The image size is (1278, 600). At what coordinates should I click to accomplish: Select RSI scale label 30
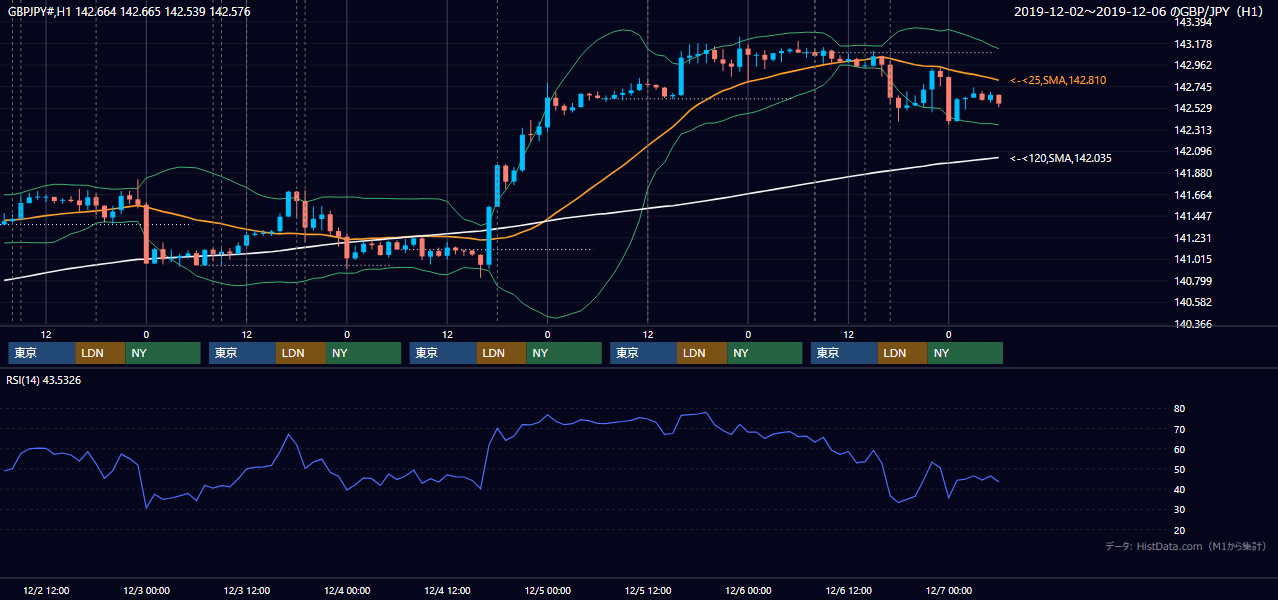[x=1179, y=509]
